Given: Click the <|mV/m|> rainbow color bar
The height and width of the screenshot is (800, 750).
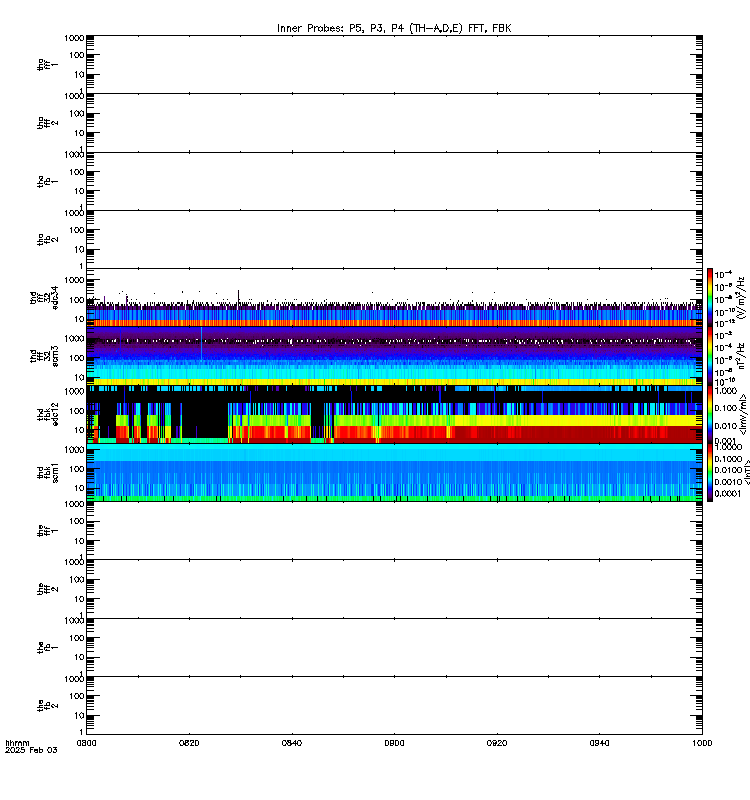Looking at the screenshot, I should click(x=710, y=414).
